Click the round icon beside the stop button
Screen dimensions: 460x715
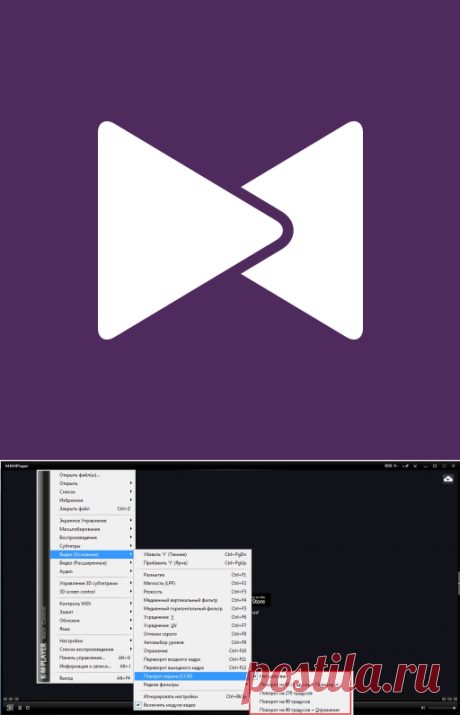[x=27, y=708]
